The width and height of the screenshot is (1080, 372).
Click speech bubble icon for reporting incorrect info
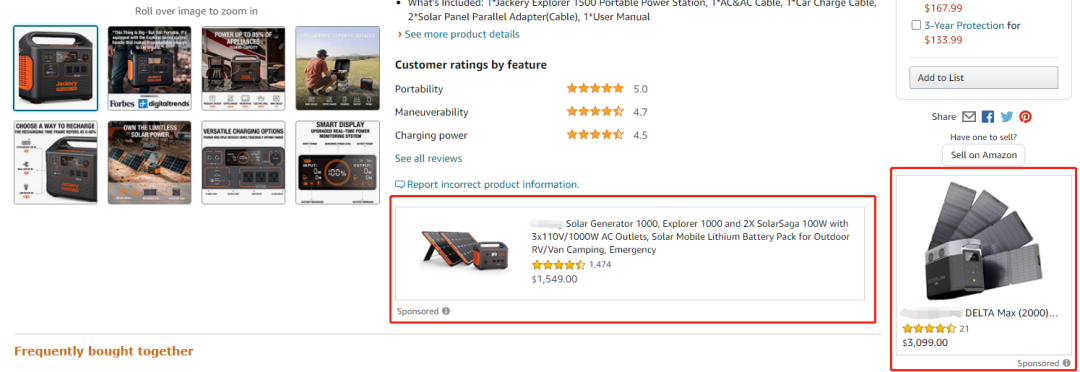coord(399,185)
